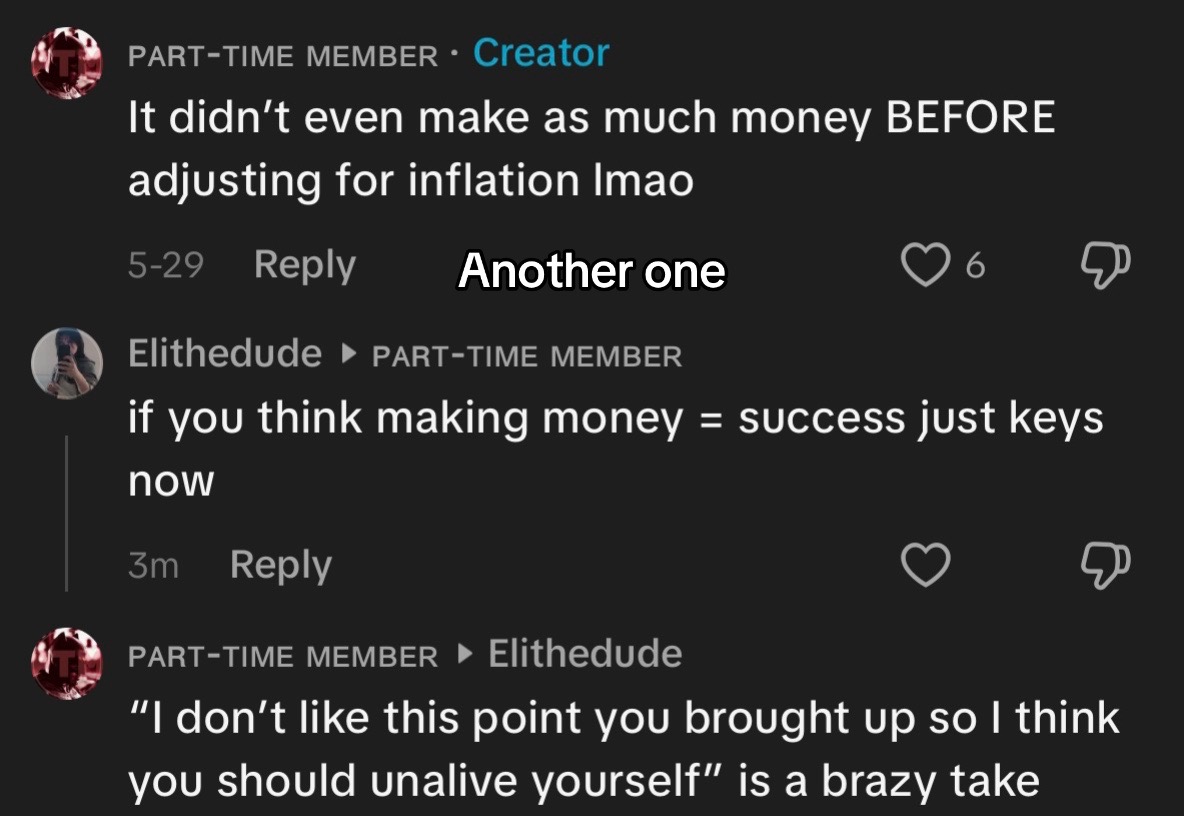Image resolution: width=1184 pixels, height=816 pixels.
Task: Open the Creator's avatar on the top comment
Action: 66,63
